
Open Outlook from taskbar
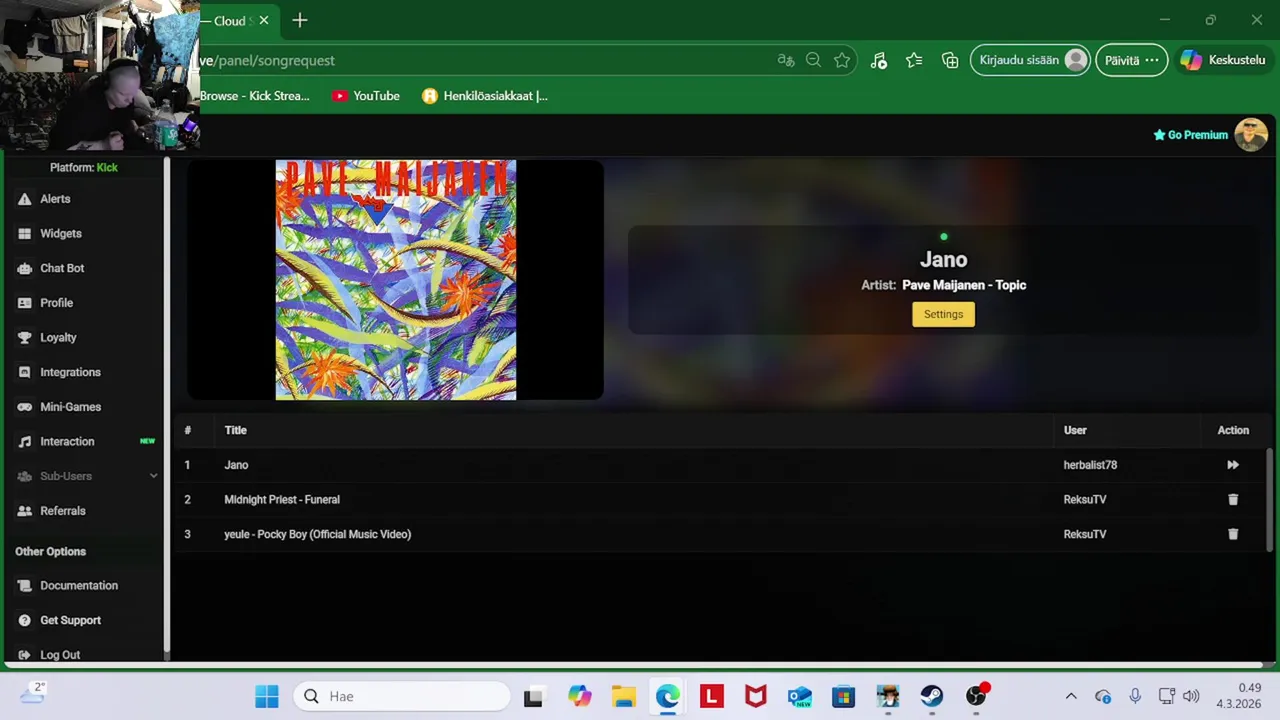coord(800,696)
